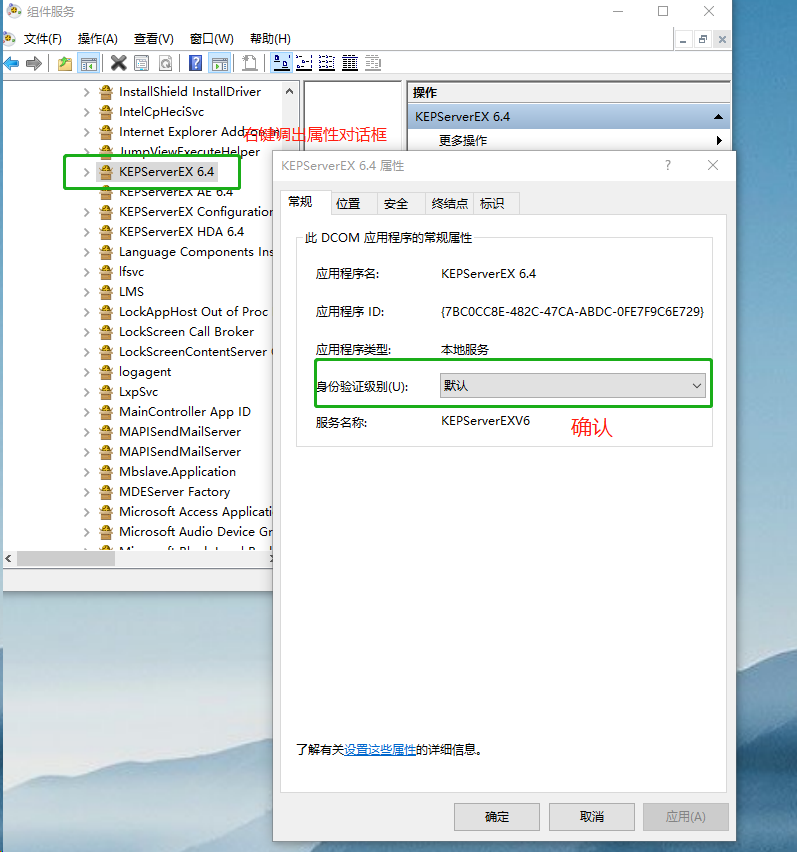
Task: Expand the 更多操作 submenu arrow
Action: (719, 140)
